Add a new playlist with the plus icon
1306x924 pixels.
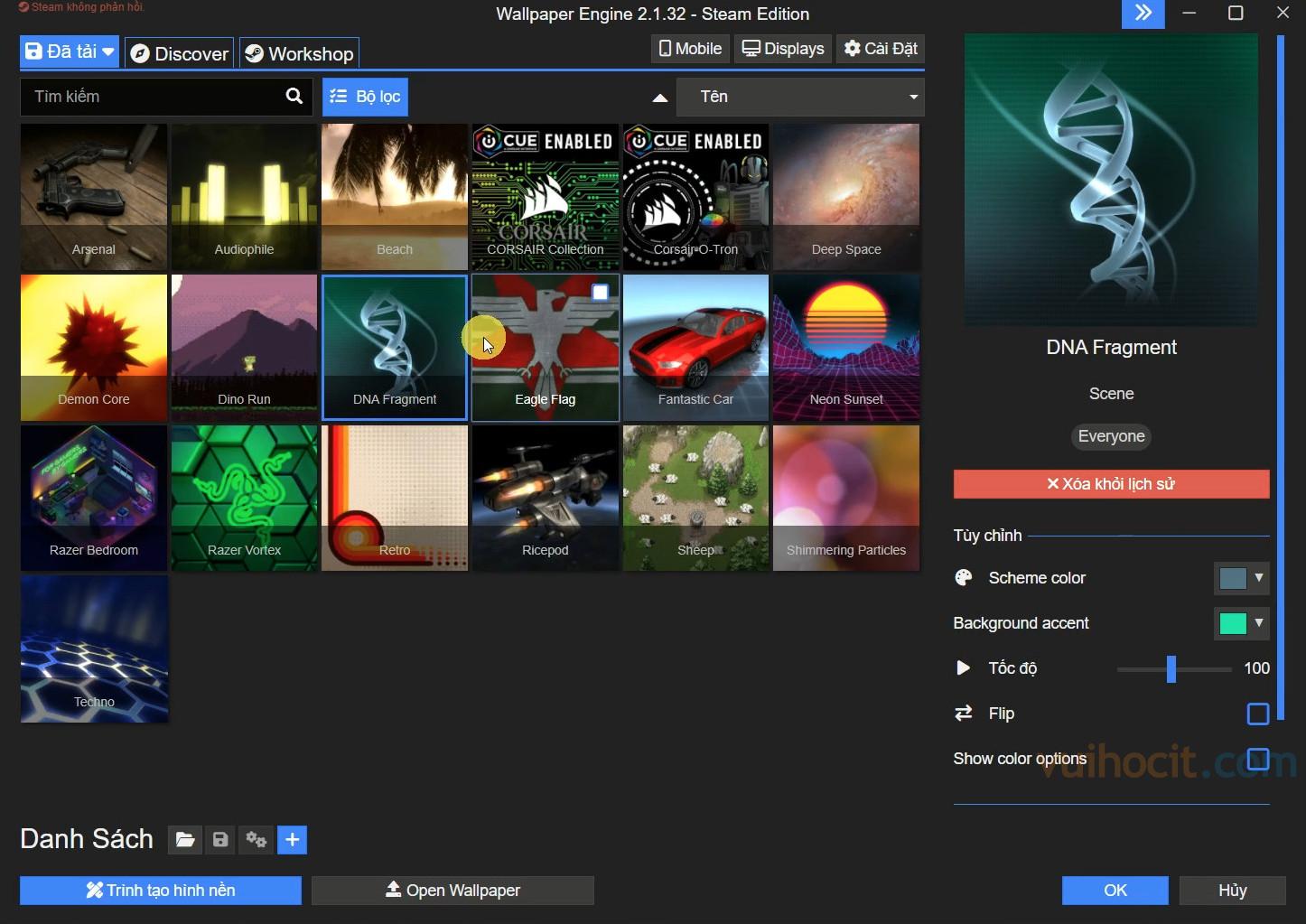(x=292, y=840)
